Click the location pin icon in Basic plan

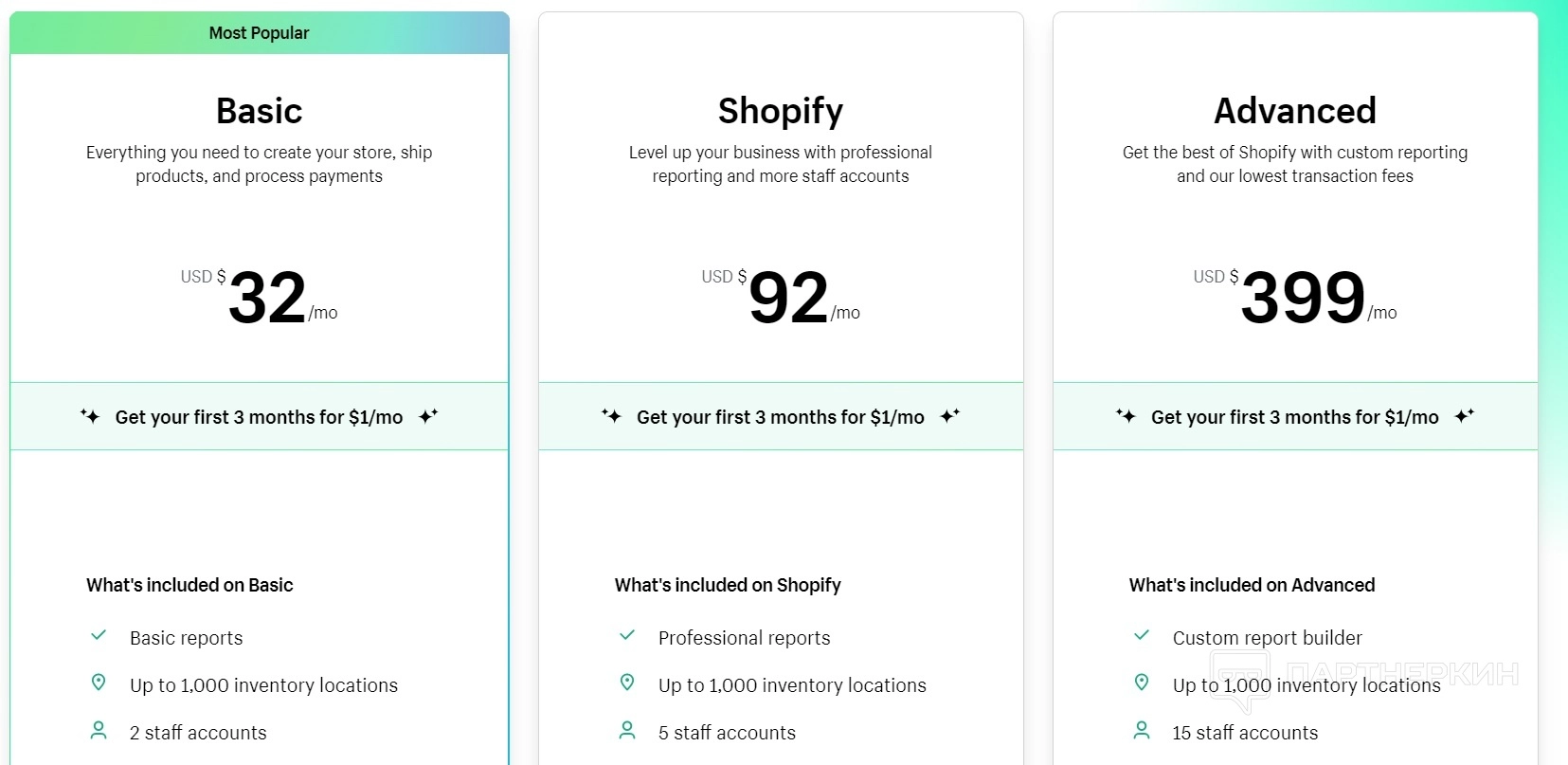click(x=99, y=683)
